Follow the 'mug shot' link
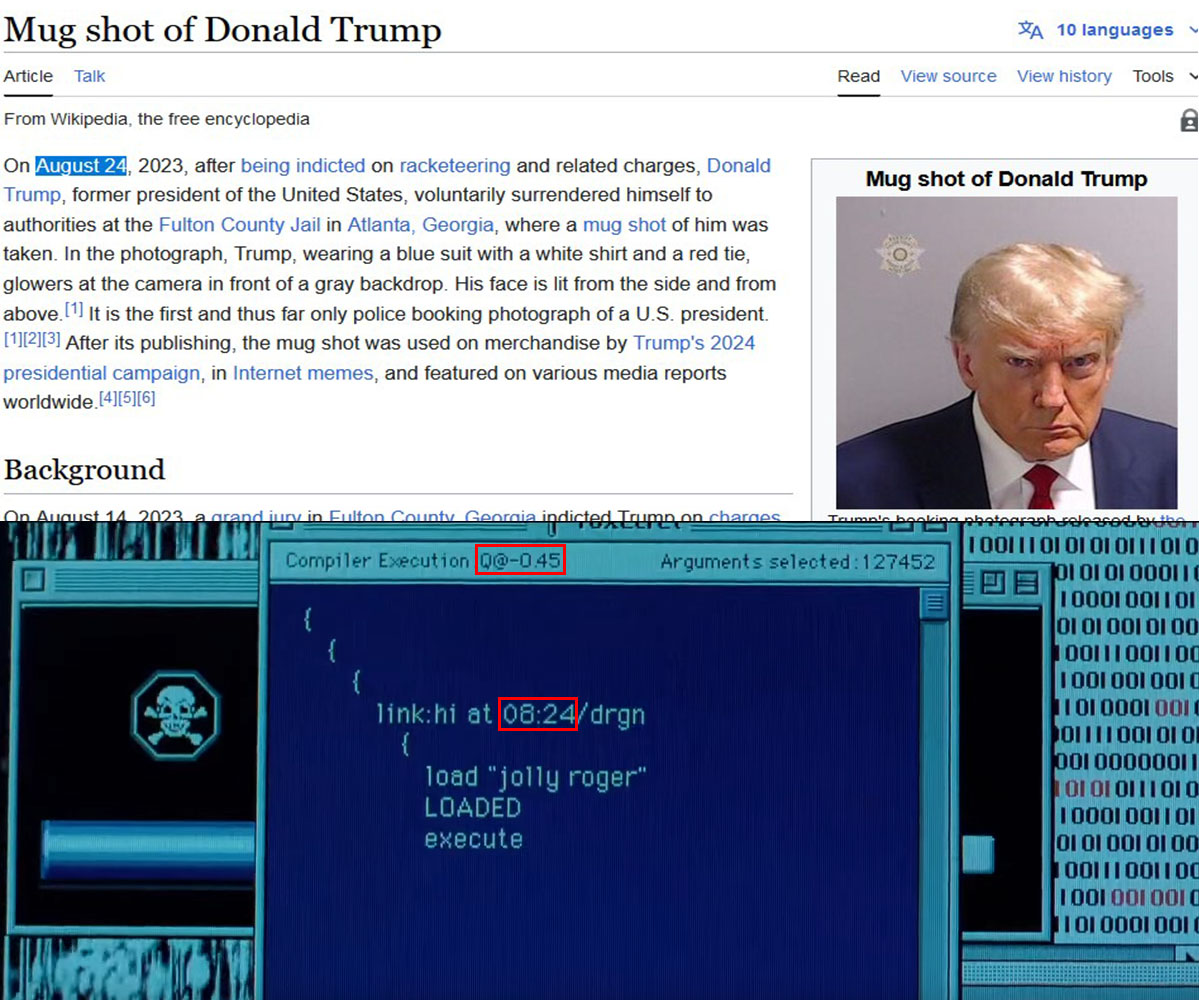1199x1000 pixels. point(624,225)
